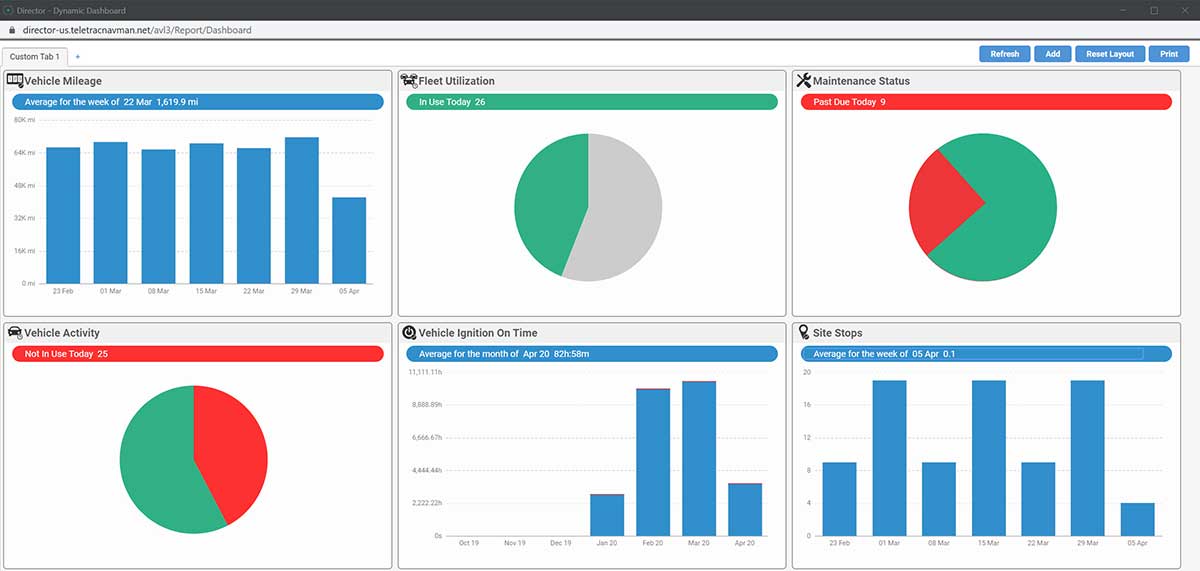Click the Director app icon in title bar

tap(8, 10)
